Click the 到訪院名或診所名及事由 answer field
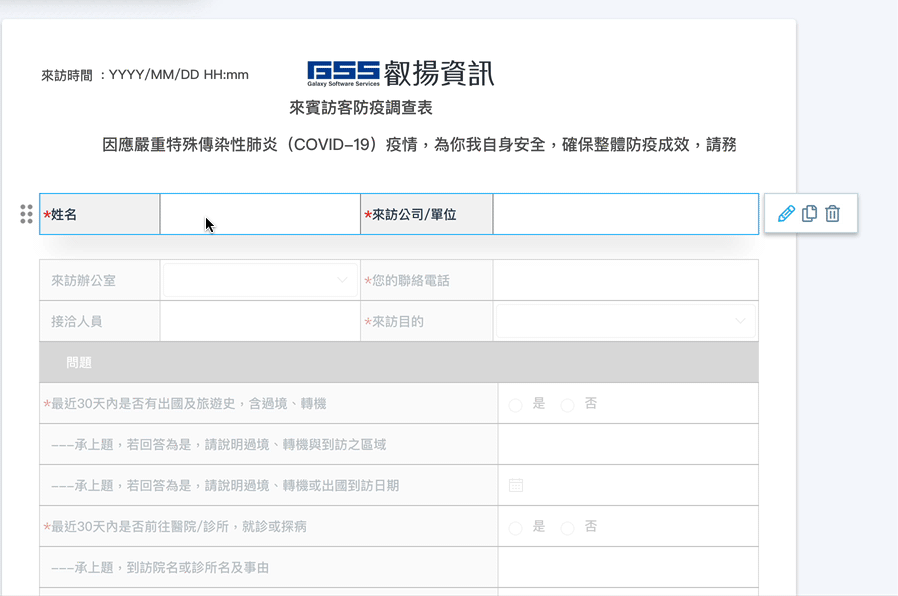The width and height of the screenshot is (898, 596). point(628,567)
